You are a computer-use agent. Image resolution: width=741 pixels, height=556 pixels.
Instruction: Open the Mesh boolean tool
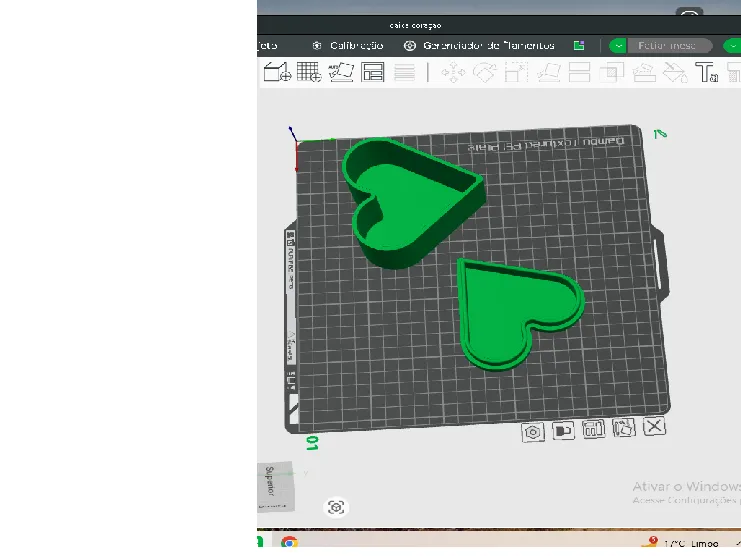coord(612,73)
